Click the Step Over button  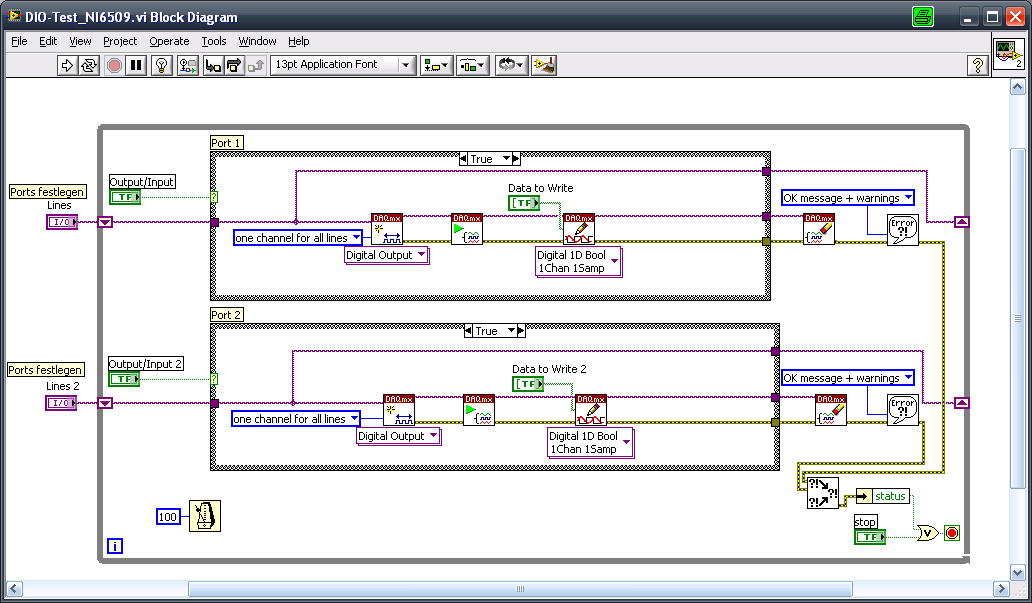click(234, 65)
